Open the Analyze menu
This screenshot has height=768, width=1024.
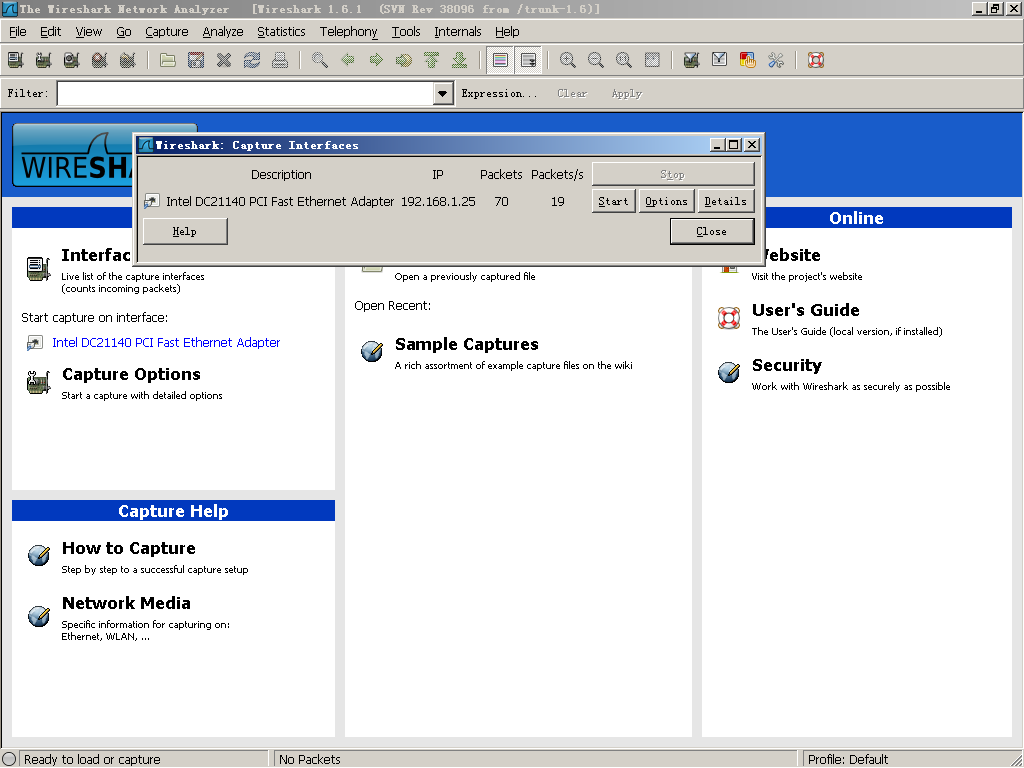click(x=222, y=31)
